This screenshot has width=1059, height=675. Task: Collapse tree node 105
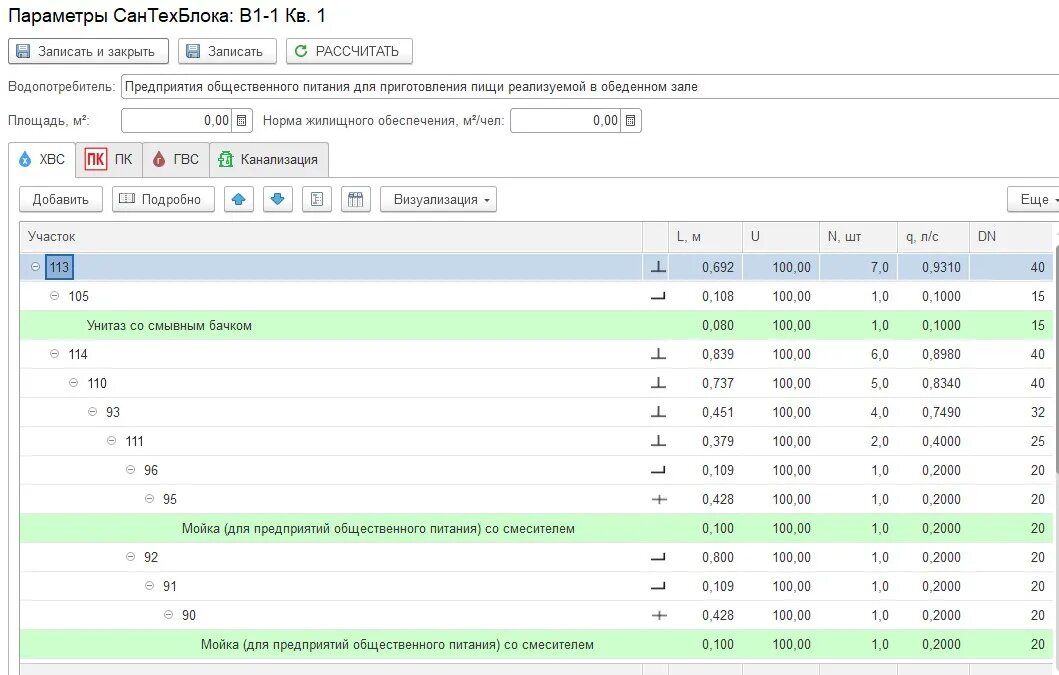[54, 296]
